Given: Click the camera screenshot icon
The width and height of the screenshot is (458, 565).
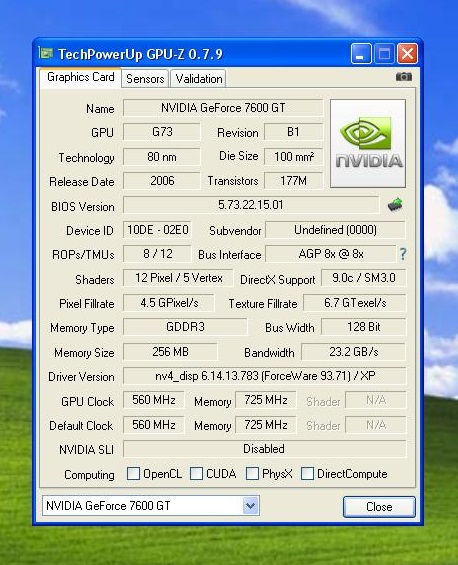Looking at the screenshot, I should 404,76.
